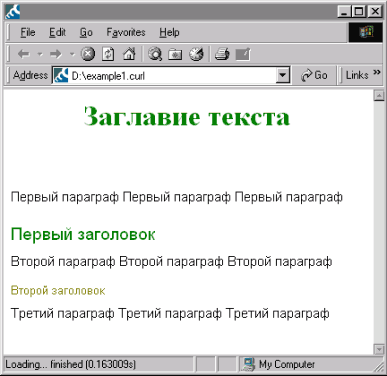Maximize the browser window
This screenshot has height=376, width=387.
[359, 12]
